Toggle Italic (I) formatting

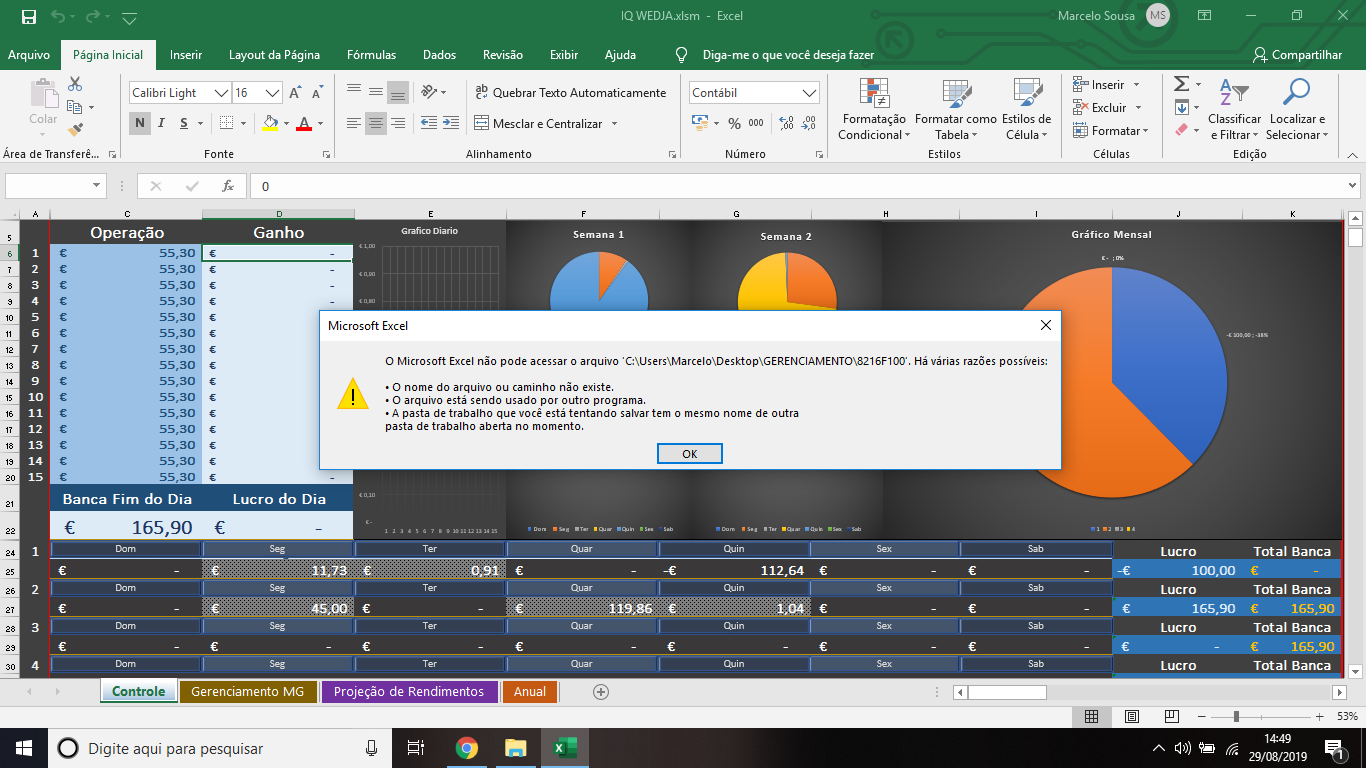click(x=162, y=123)
